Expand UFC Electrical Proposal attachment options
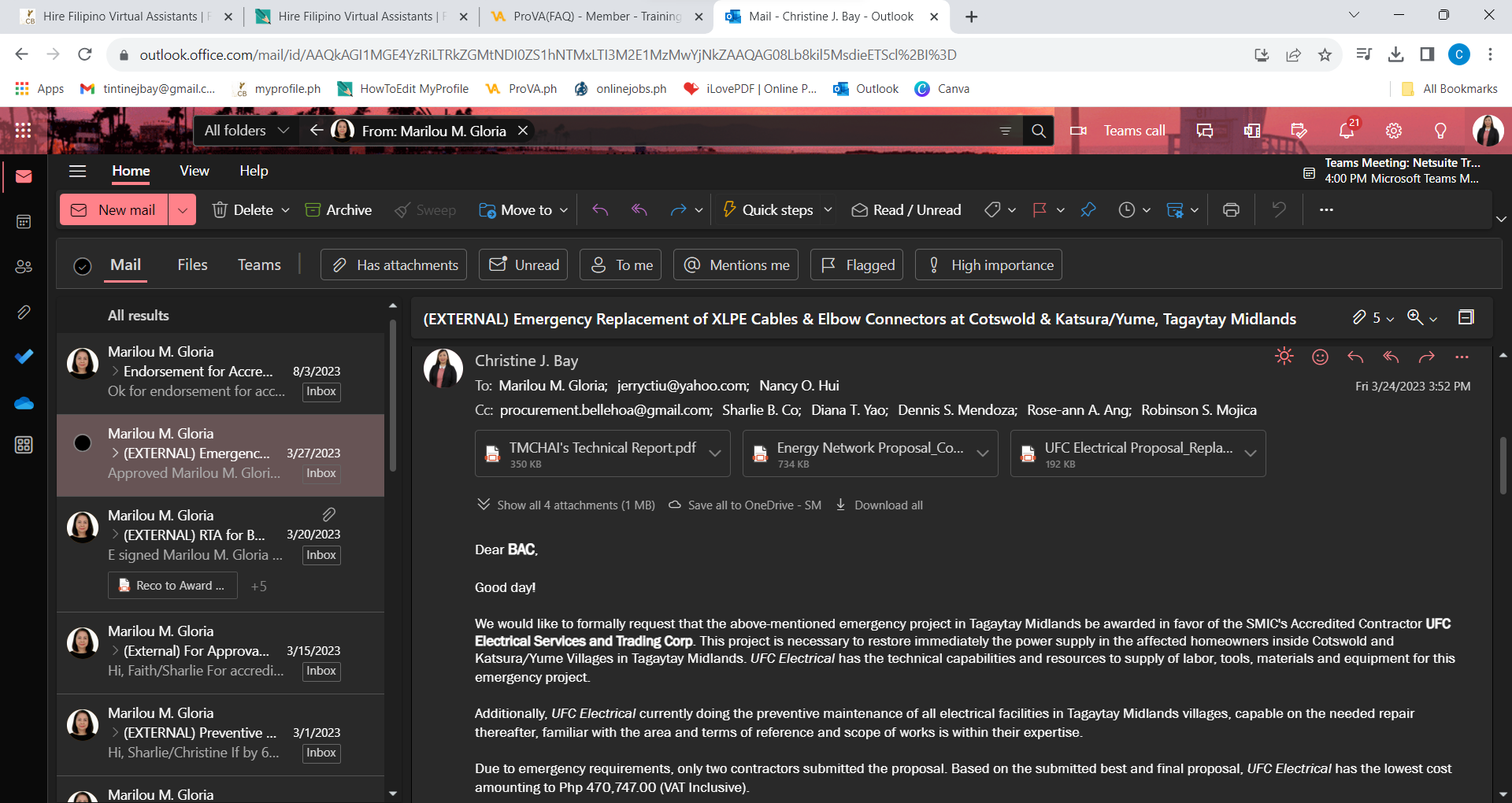1512x803 pixels. [1251, 453]
